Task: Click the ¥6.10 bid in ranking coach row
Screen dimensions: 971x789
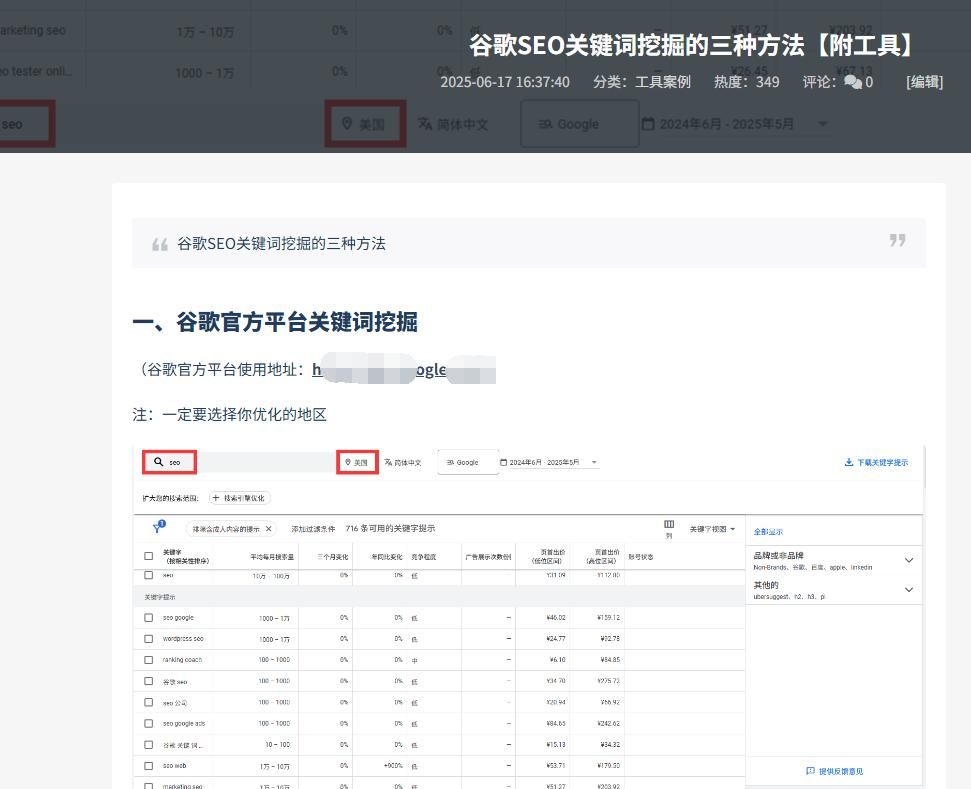Action: tap(557, 660)
